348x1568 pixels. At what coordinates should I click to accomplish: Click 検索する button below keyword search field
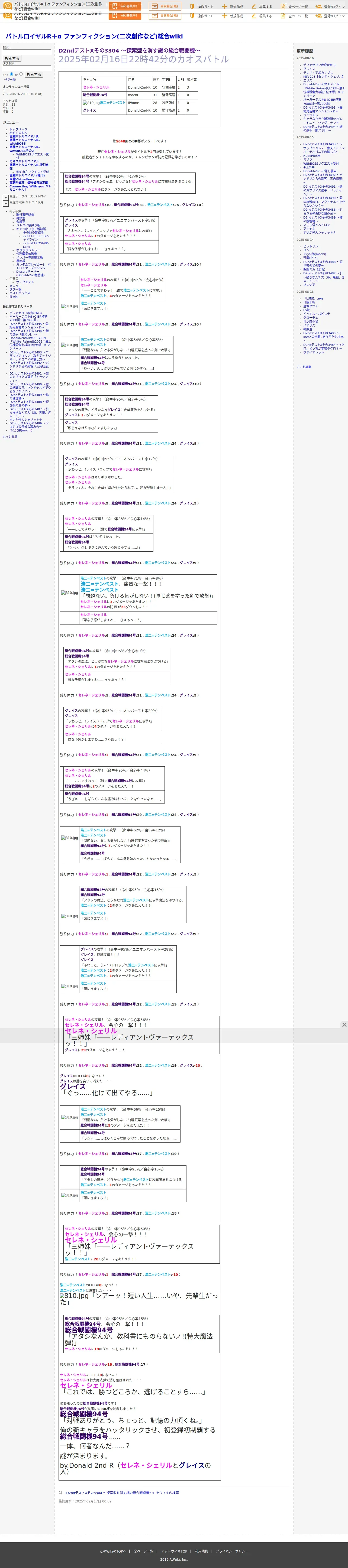pos(12,58)
